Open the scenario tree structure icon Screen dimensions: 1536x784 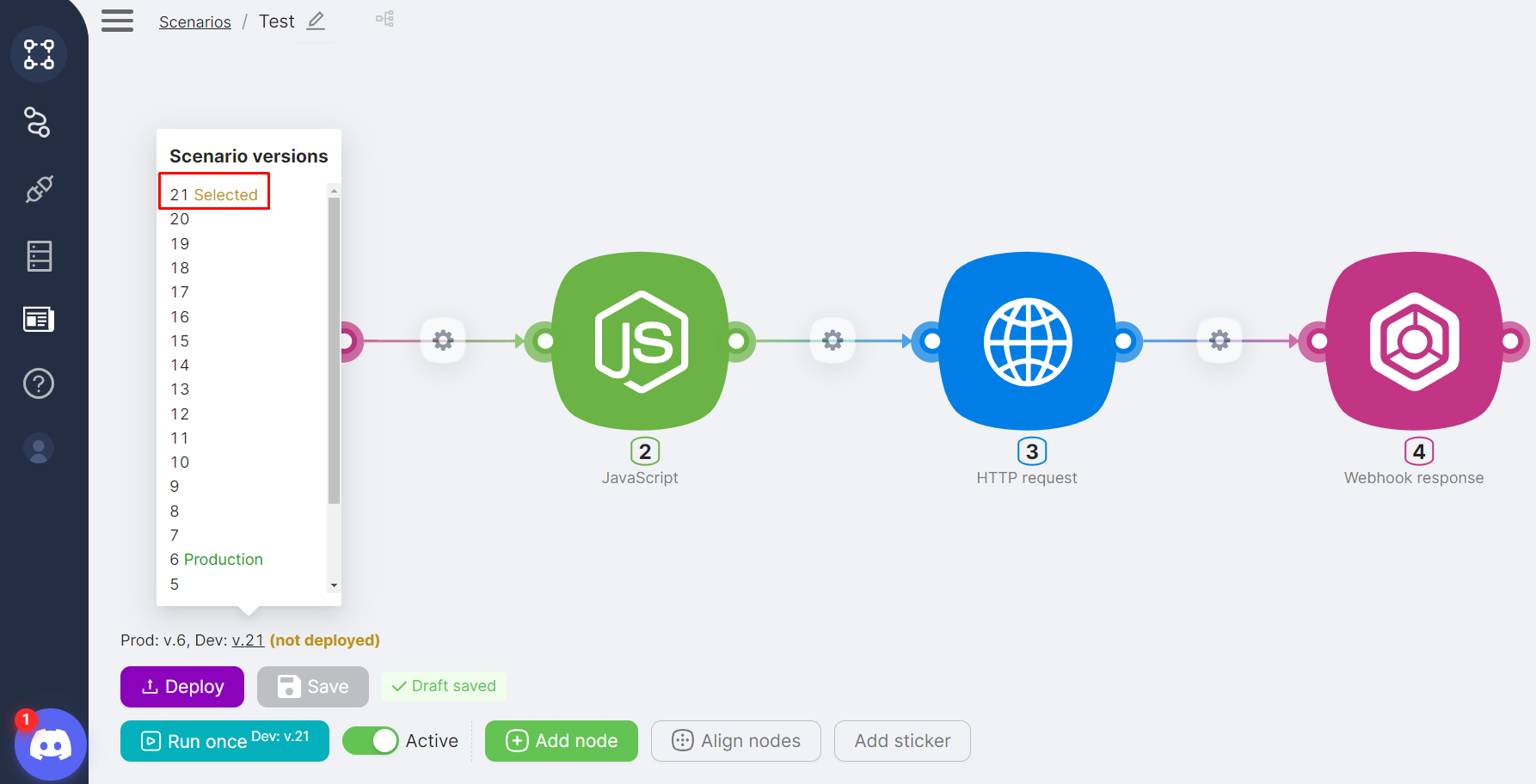[384, 19]
